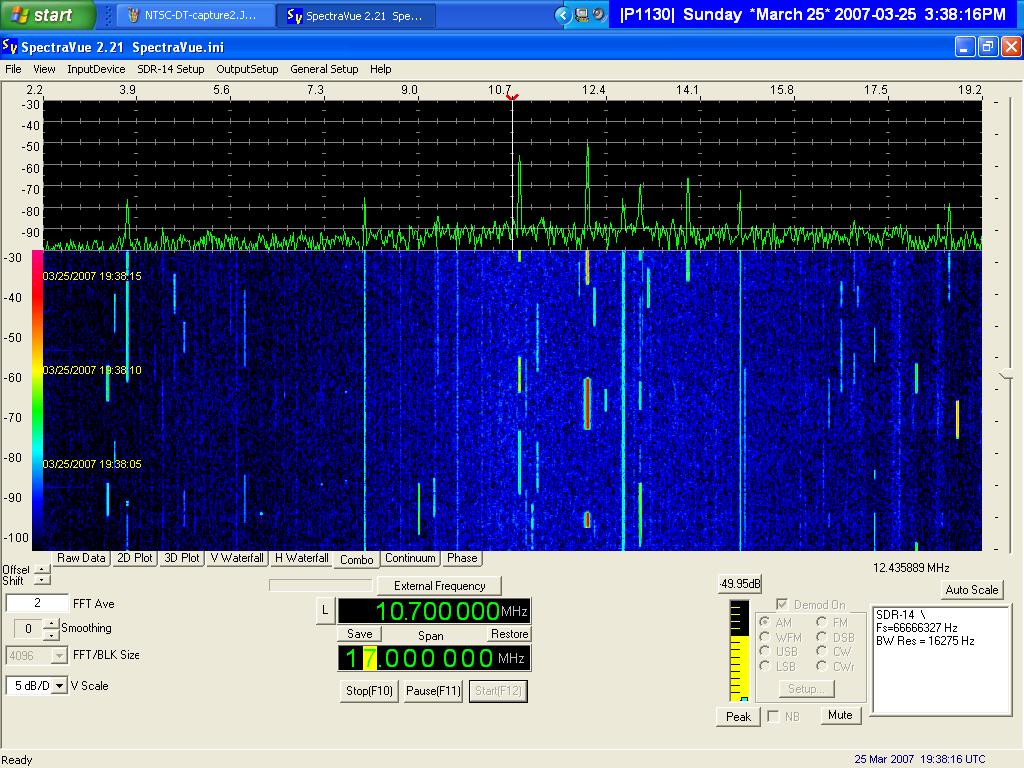Click the SpectraVue title bar icon
The height and width of the screenshot is (768, 1024).
10,47
